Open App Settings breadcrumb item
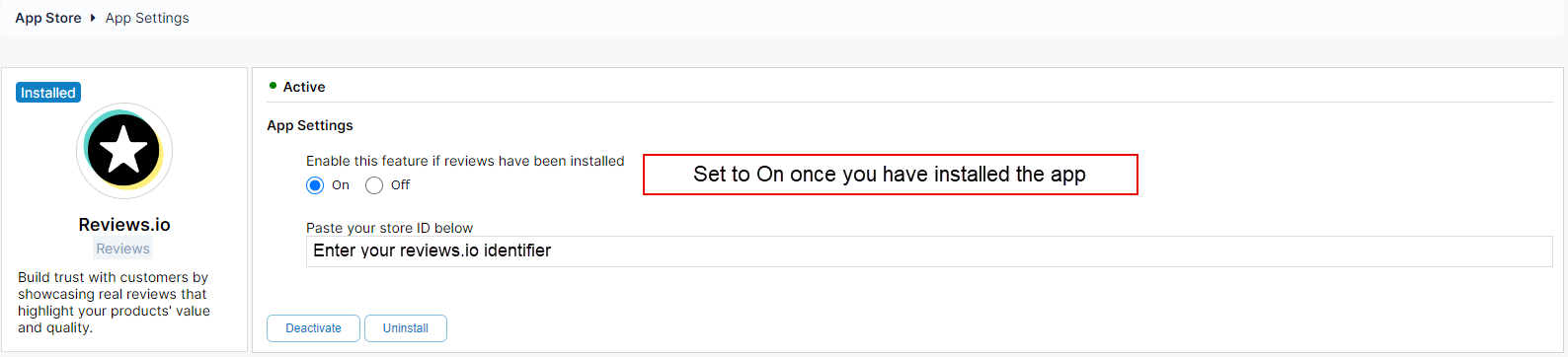 tap(147, 18)
